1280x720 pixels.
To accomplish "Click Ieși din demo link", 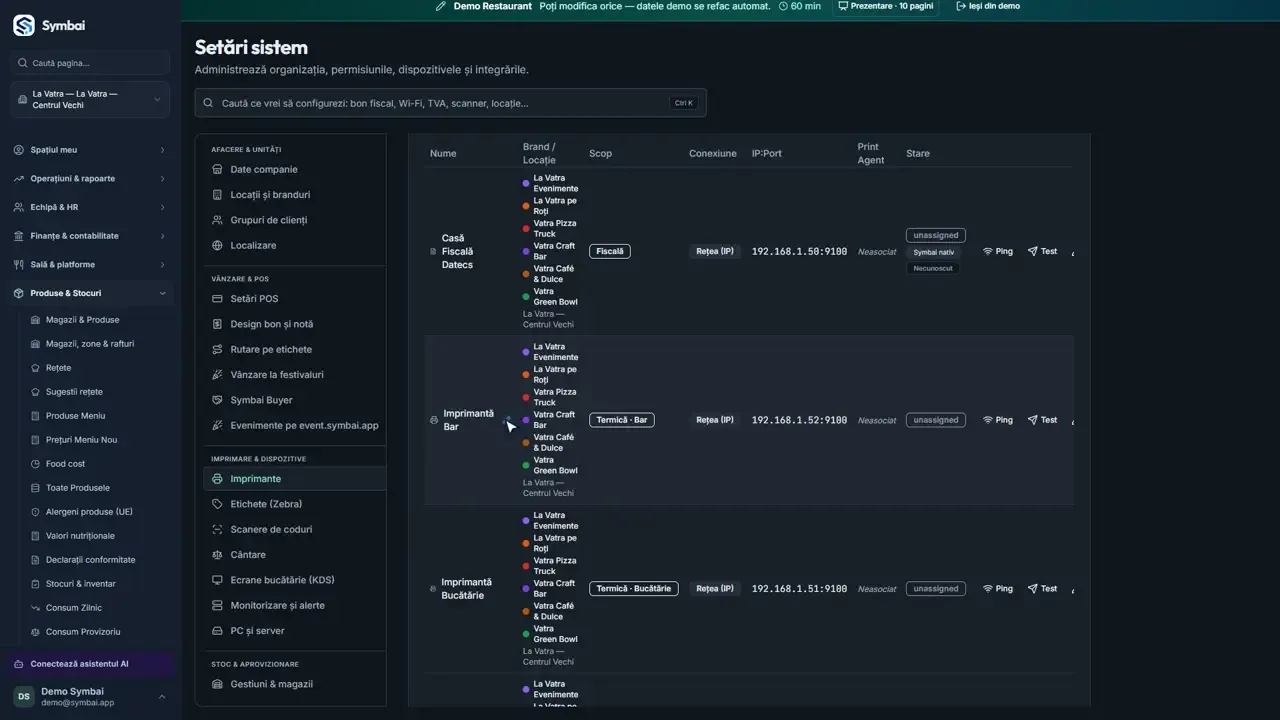I will [x=988, y=6].
